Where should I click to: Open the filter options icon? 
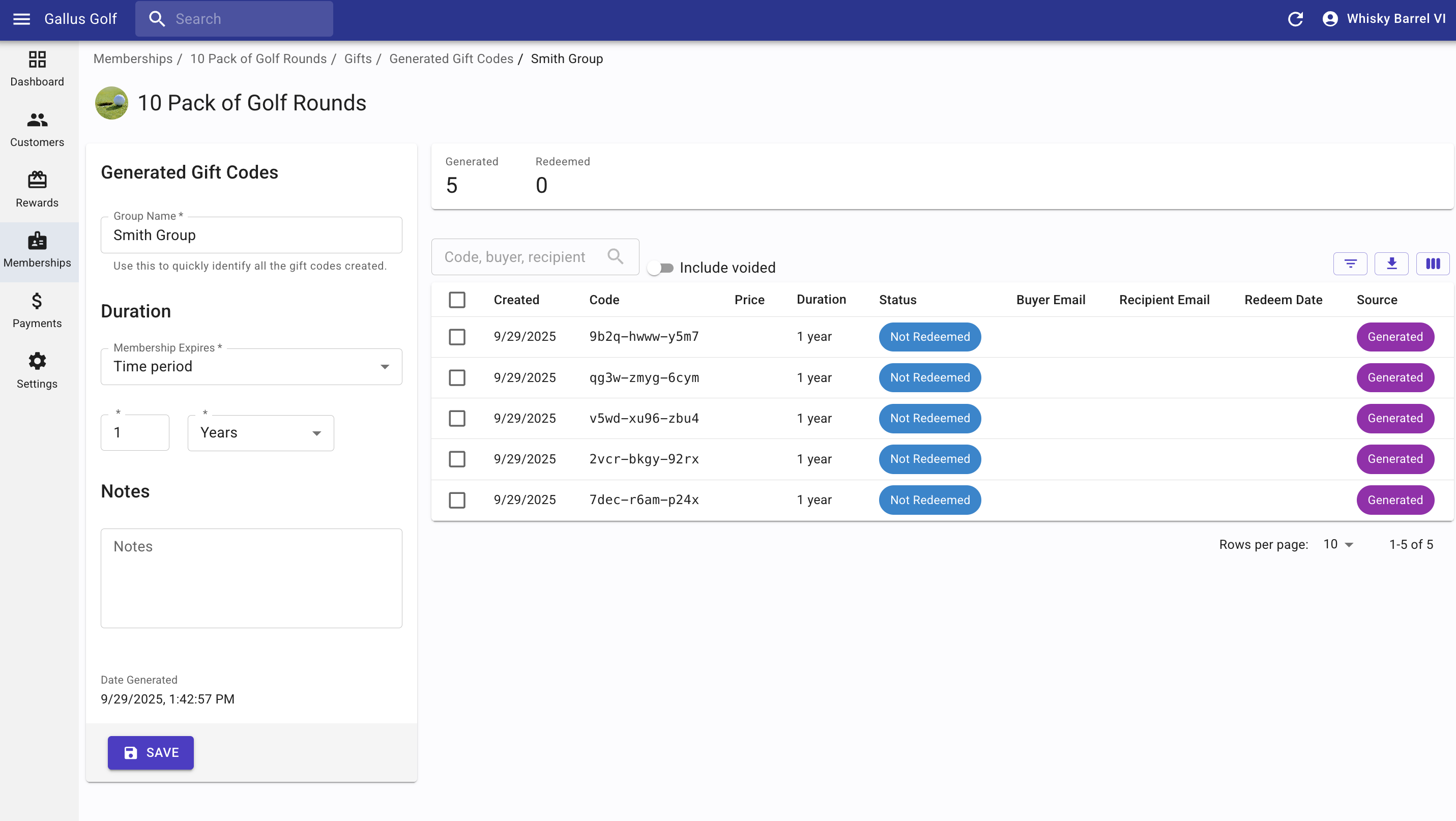(x=1350, y=263)
